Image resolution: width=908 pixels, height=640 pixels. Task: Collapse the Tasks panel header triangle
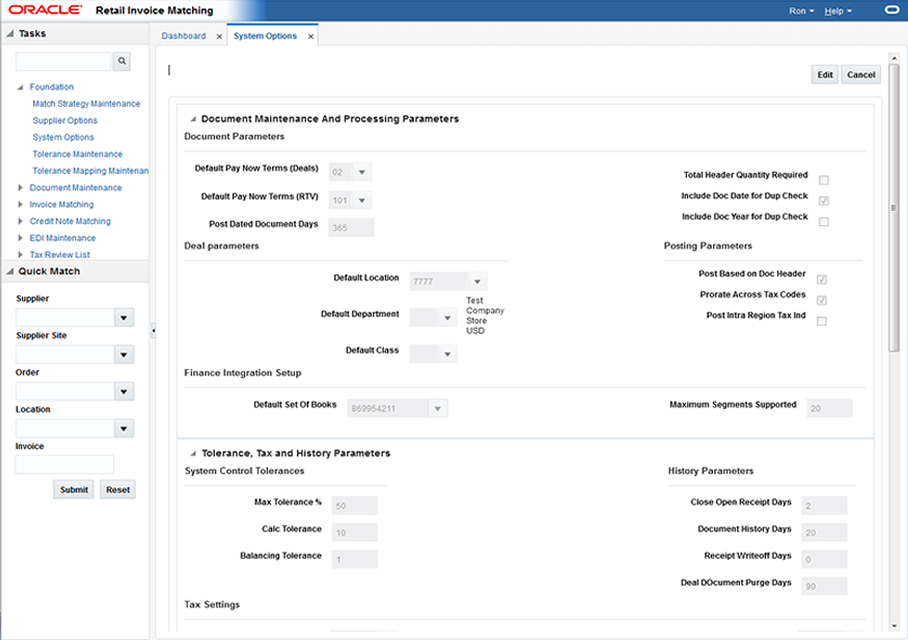10,34
